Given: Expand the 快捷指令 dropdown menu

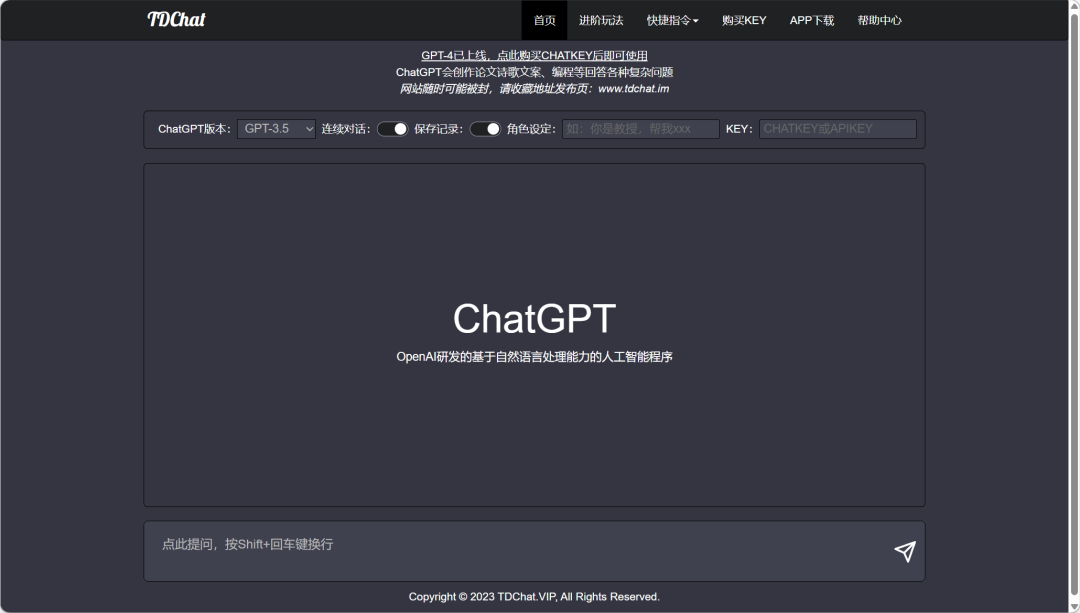Looking at the screenshot, I should click(672, 20).
